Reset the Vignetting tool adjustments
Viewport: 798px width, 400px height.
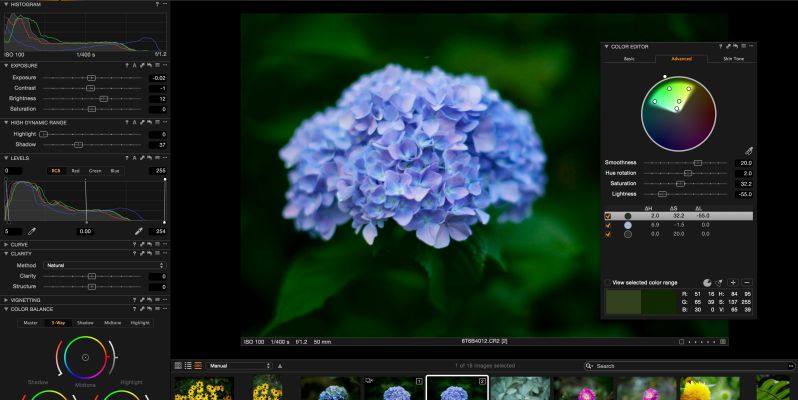(x=149, y=300)
